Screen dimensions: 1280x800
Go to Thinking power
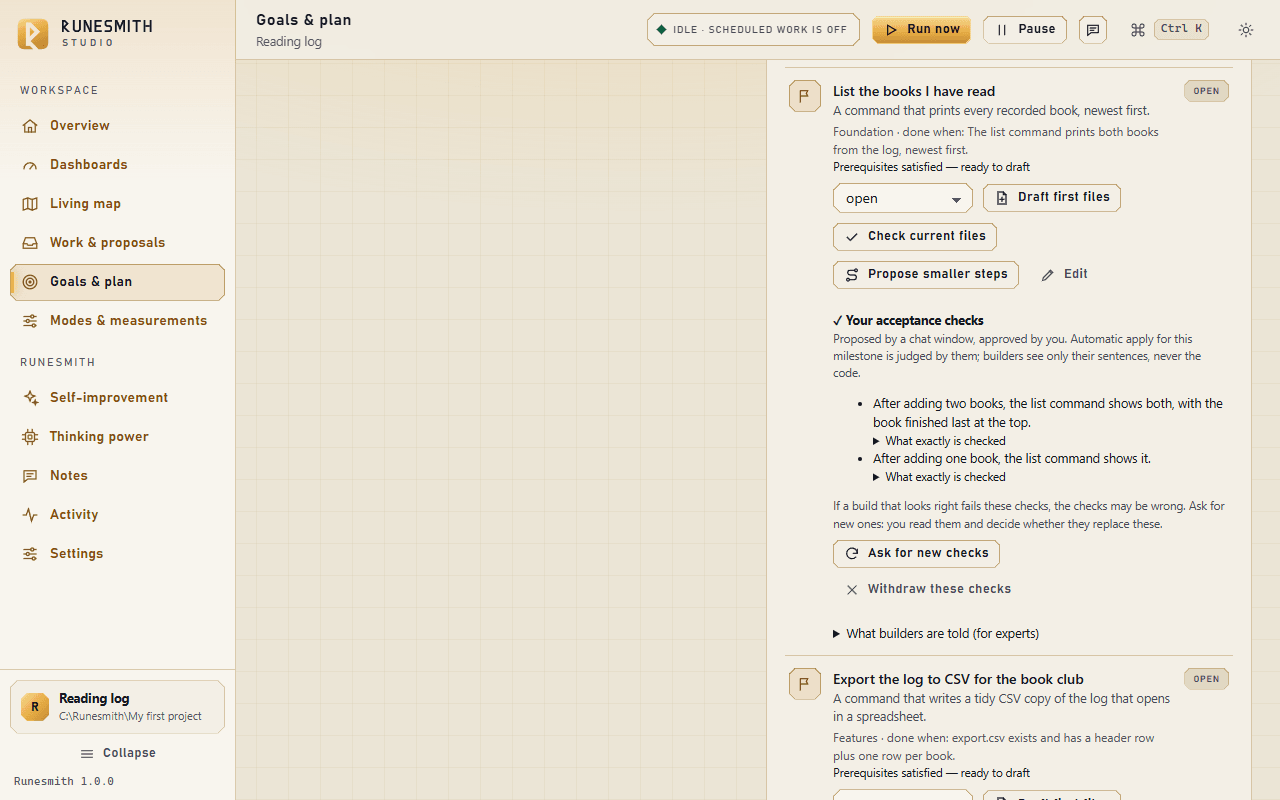[x=117, y=437]
